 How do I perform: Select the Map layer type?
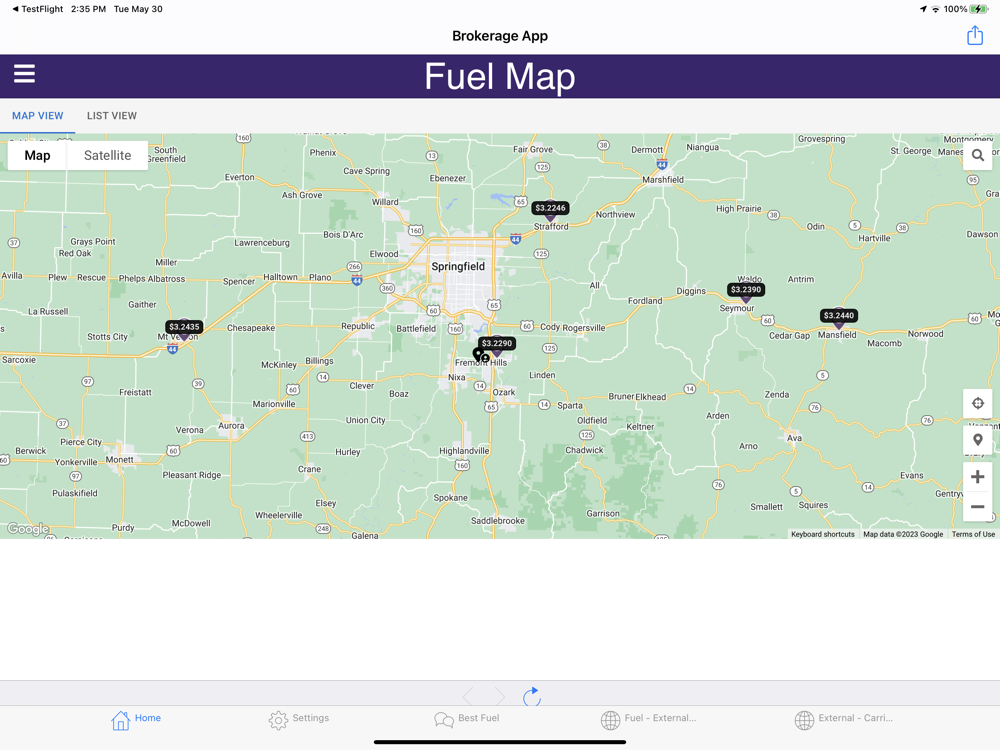coord(37,155)
